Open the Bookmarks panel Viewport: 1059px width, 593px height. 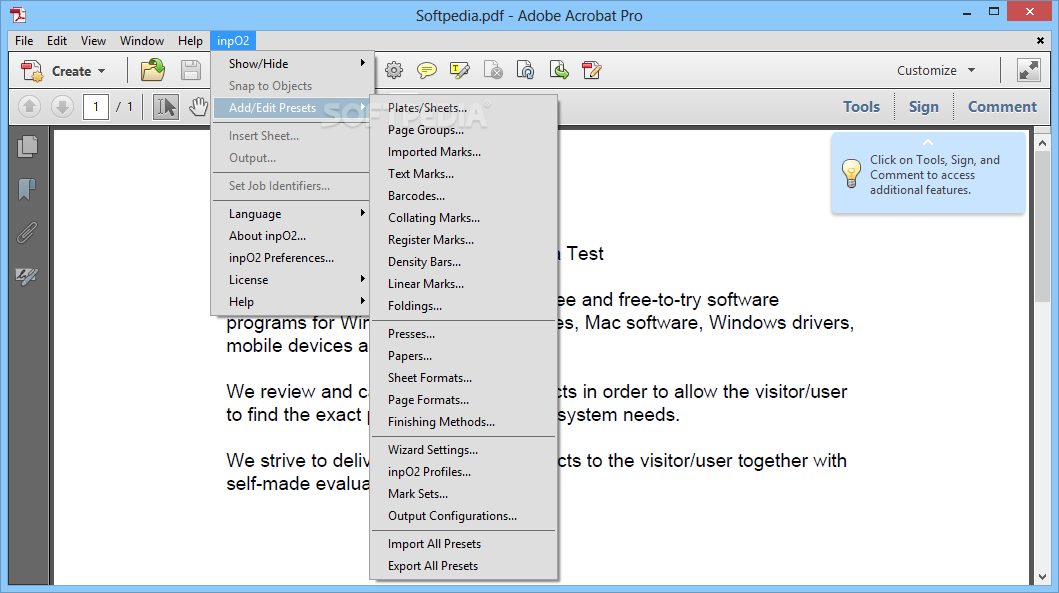[x=27, y=190]
